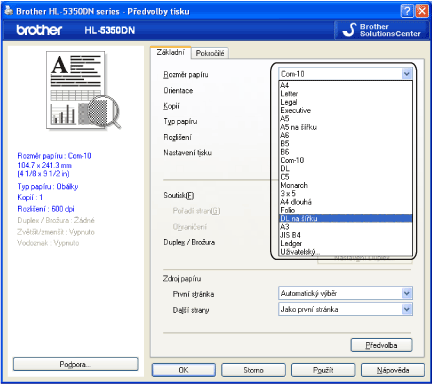This screenshot has width=433, height=384.
Task: Select Legal from the paper size list
Action: pyautogui.click(x=345, y=102)
